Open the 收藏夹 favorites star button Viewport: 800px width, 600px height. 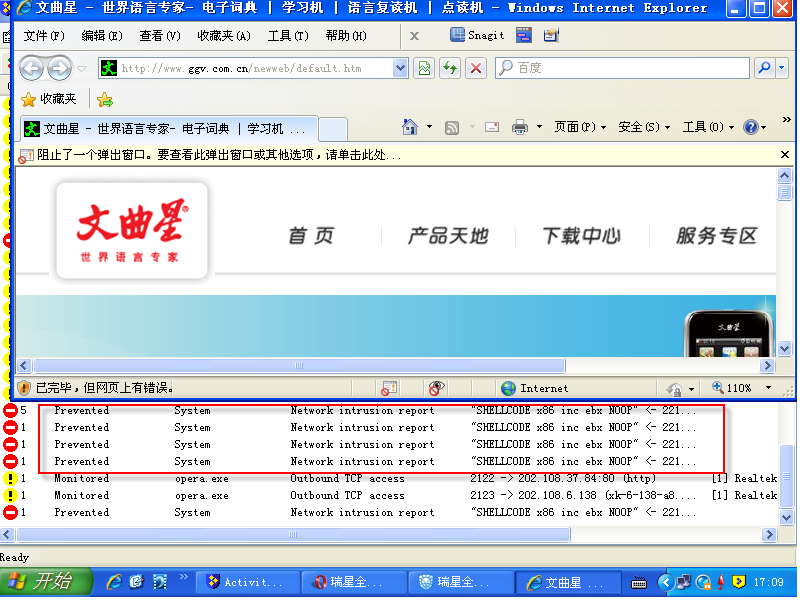click(49, 99)
